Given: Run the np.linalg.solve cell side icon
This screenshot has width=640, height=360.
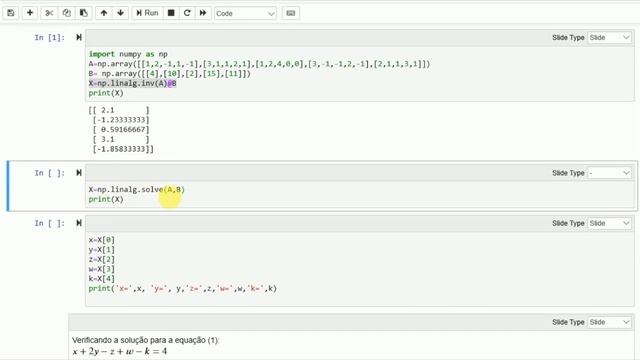Looking at the screenshot, I should point(79,173).
